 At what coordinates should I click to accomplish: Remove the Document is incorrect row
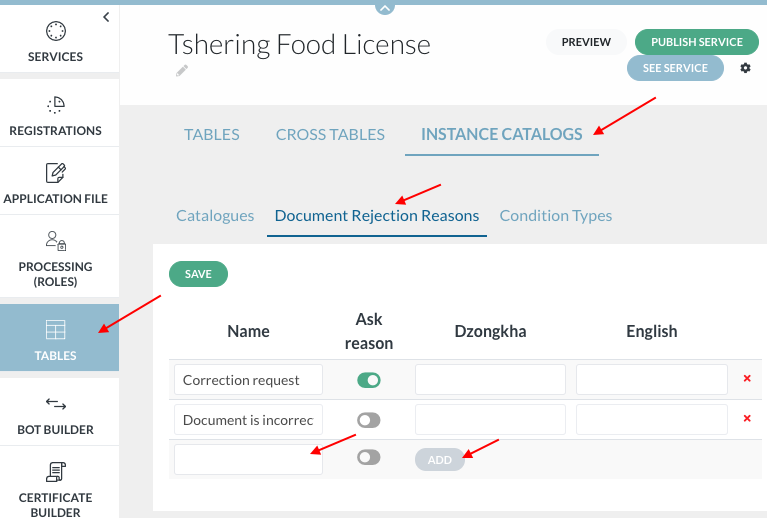pos(747,418)
